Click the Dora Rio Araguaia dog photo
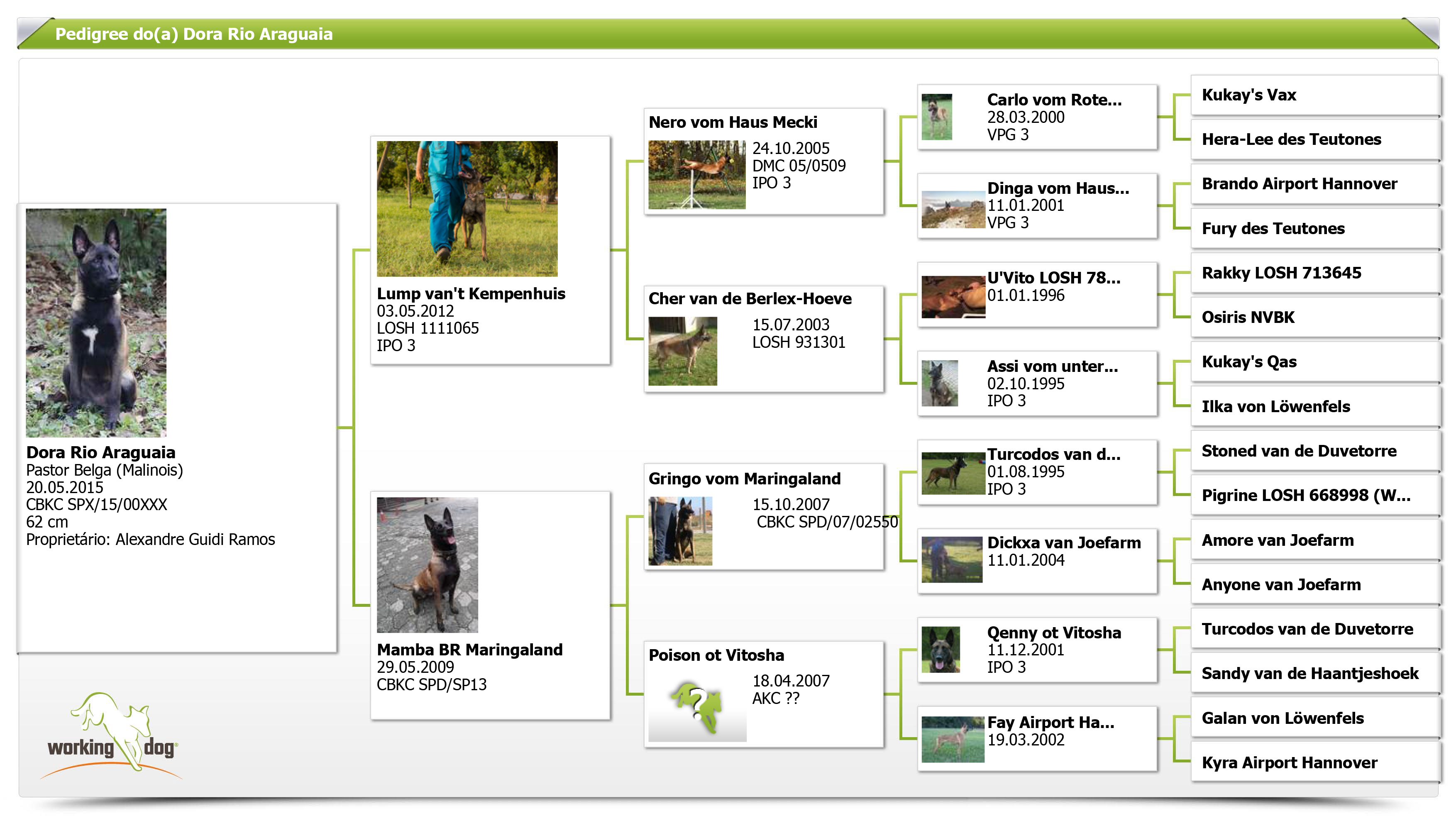The image size is (1456, 816). point(96,322)
